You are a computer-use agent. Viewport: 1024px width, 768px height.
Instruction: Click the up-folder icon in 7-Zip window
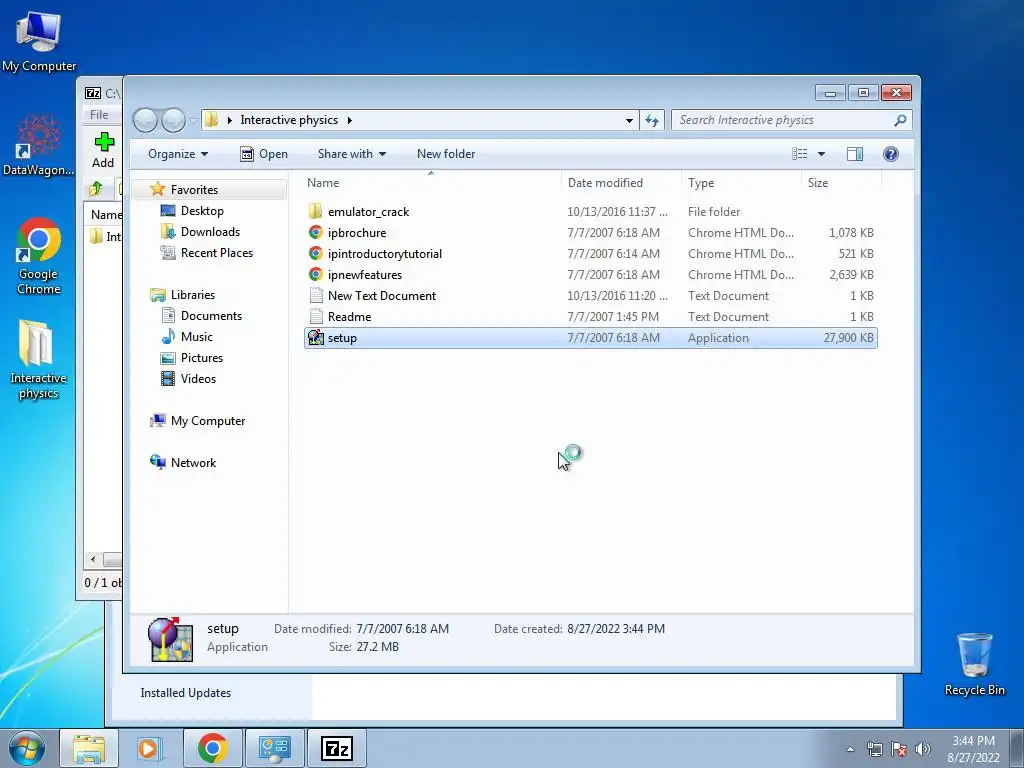click(96, 189)
